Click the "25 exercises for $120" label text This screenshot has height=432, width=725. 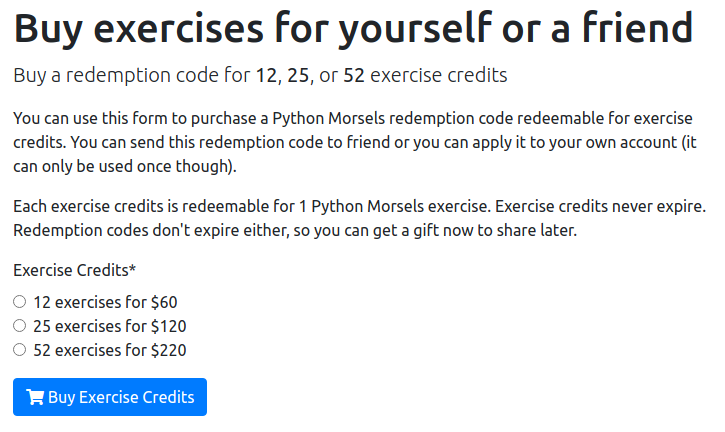(110, 325)
